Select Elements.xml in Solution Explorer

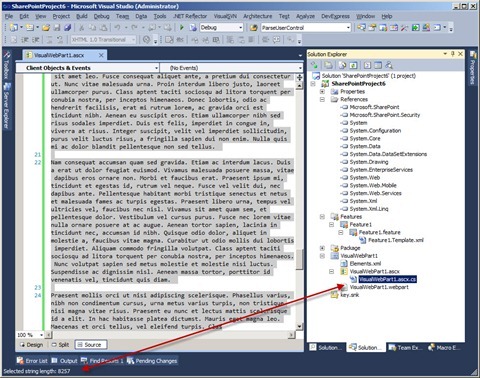(x=365, y=263)
